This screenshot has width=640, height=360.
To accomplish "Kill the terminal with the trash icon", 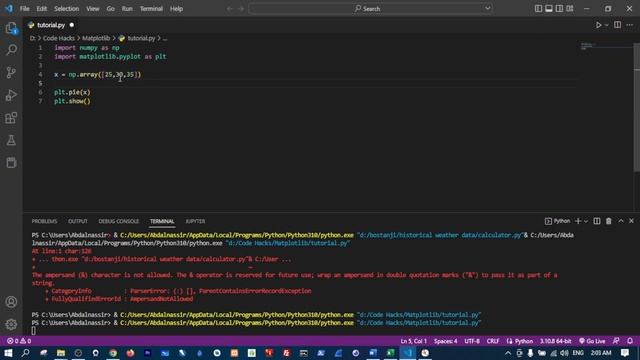I will coord(609,221).
